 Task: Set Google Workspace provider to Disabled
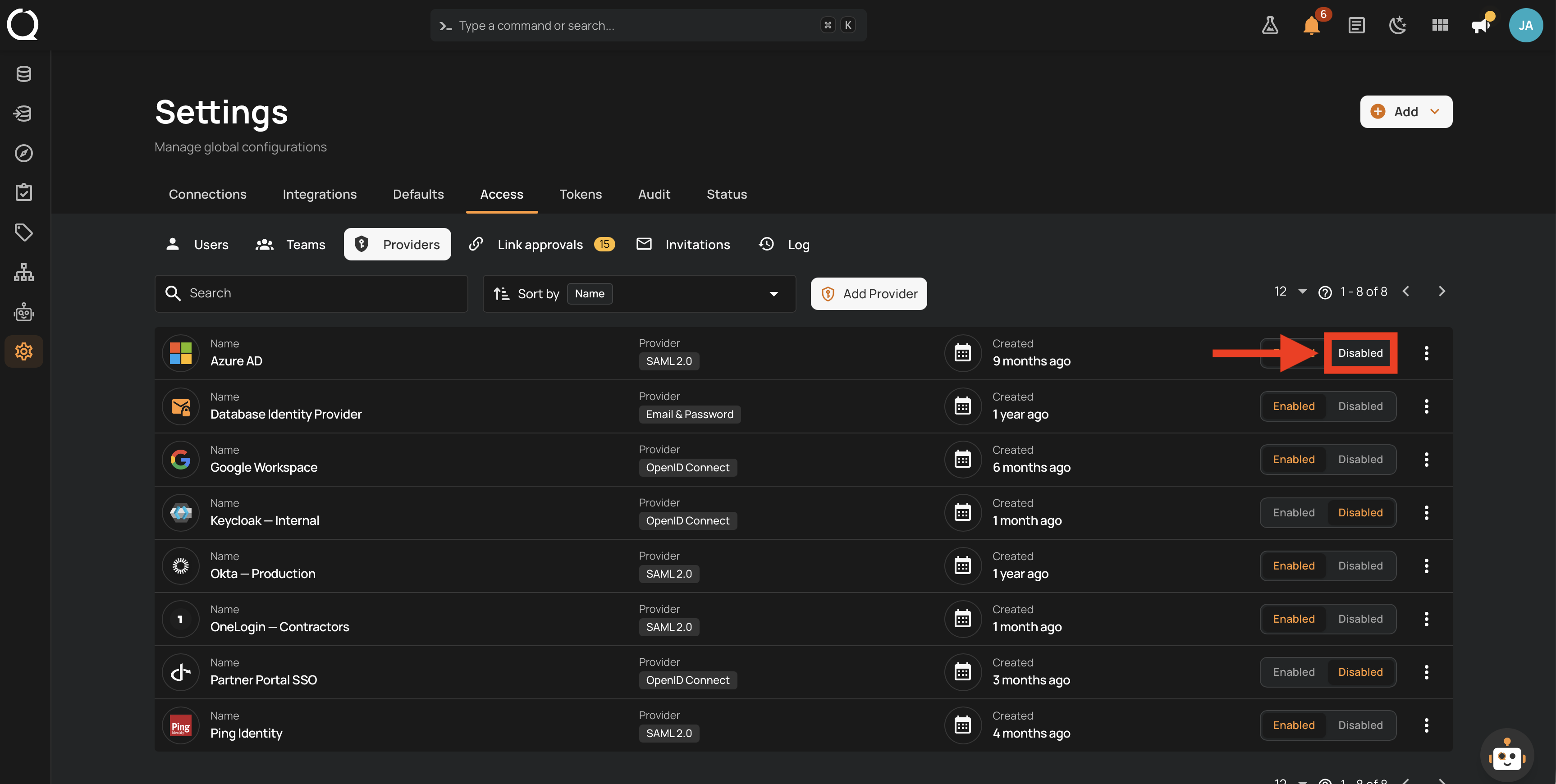tap(1360, 460)
